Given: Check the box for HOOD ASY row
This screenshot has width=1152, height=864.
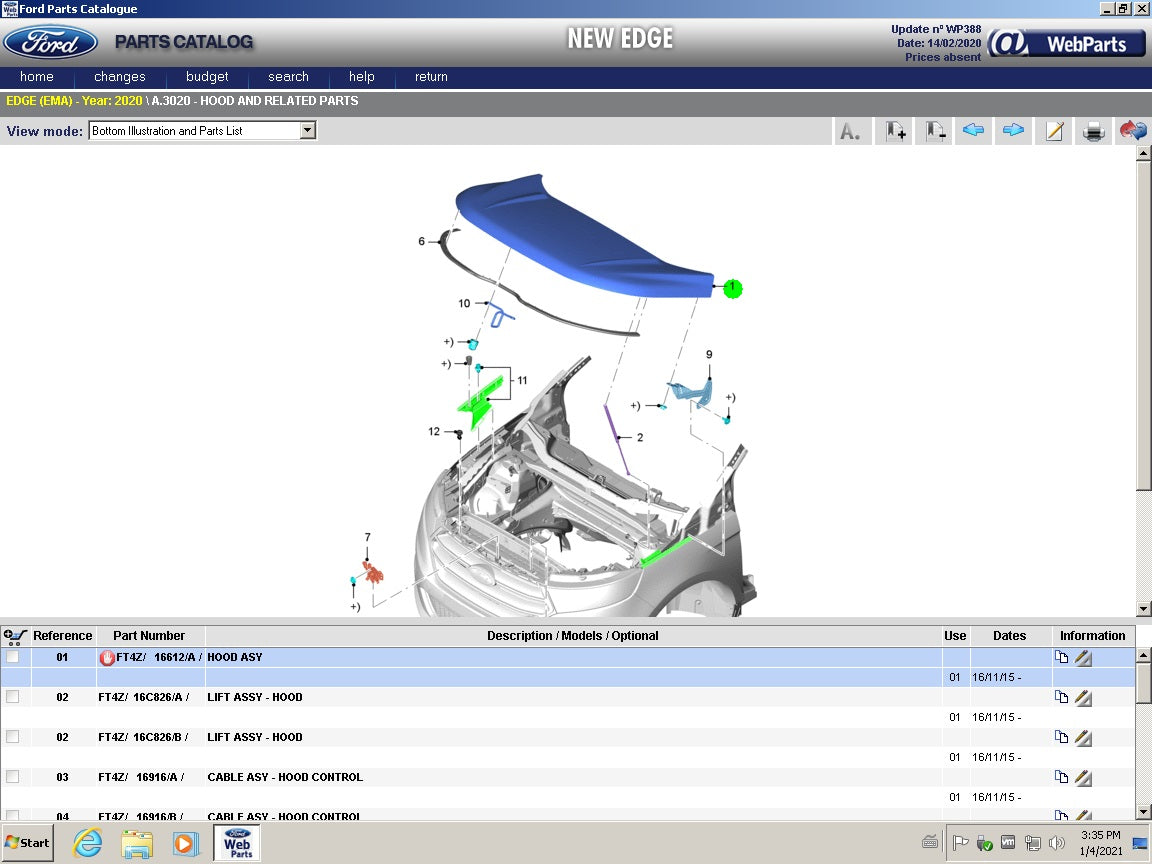Looking at the screenshot, I should click(x=12, y=657).
